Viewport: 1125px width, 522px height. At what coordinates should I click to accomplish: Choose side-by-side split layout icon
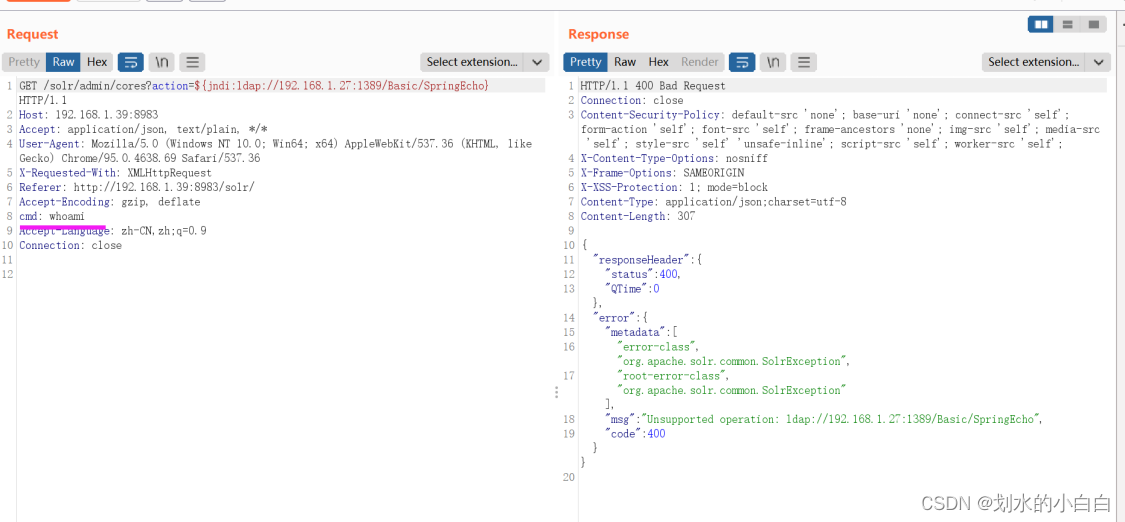point(1040,24)
